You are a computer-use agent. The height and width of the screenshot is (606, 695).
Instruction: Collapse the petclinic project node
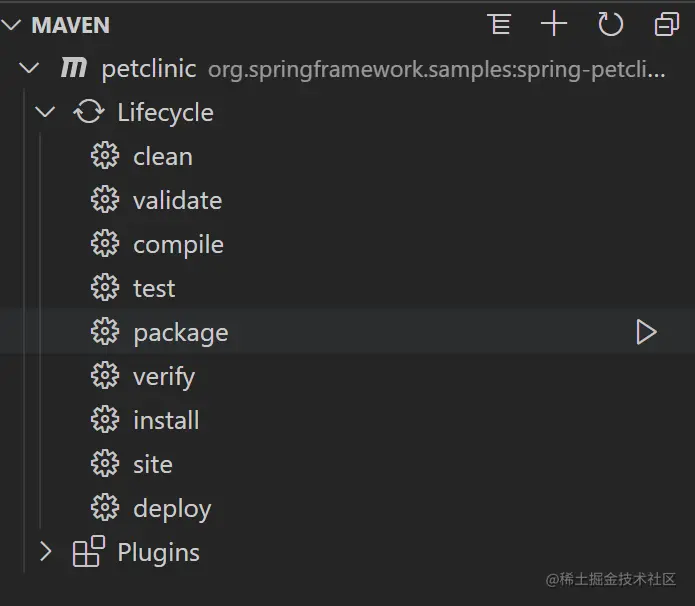tap(29, 68)
